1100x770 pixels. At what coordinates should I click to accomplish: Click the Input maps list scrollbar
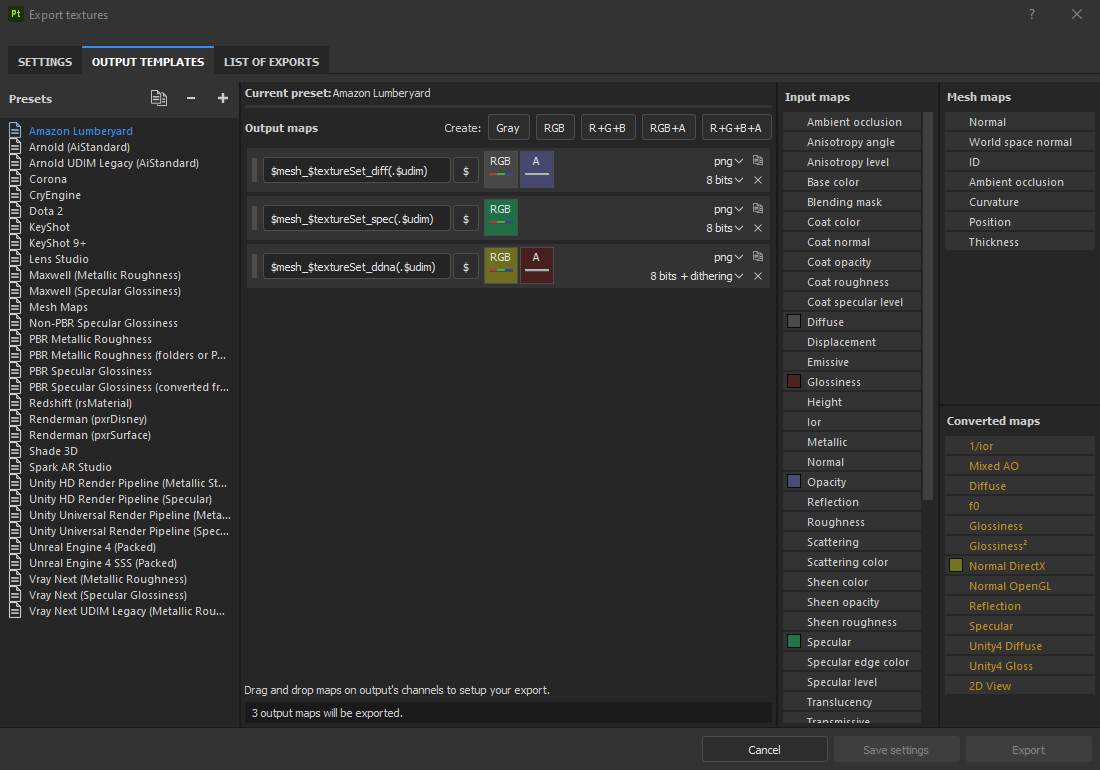pos(928,305)
